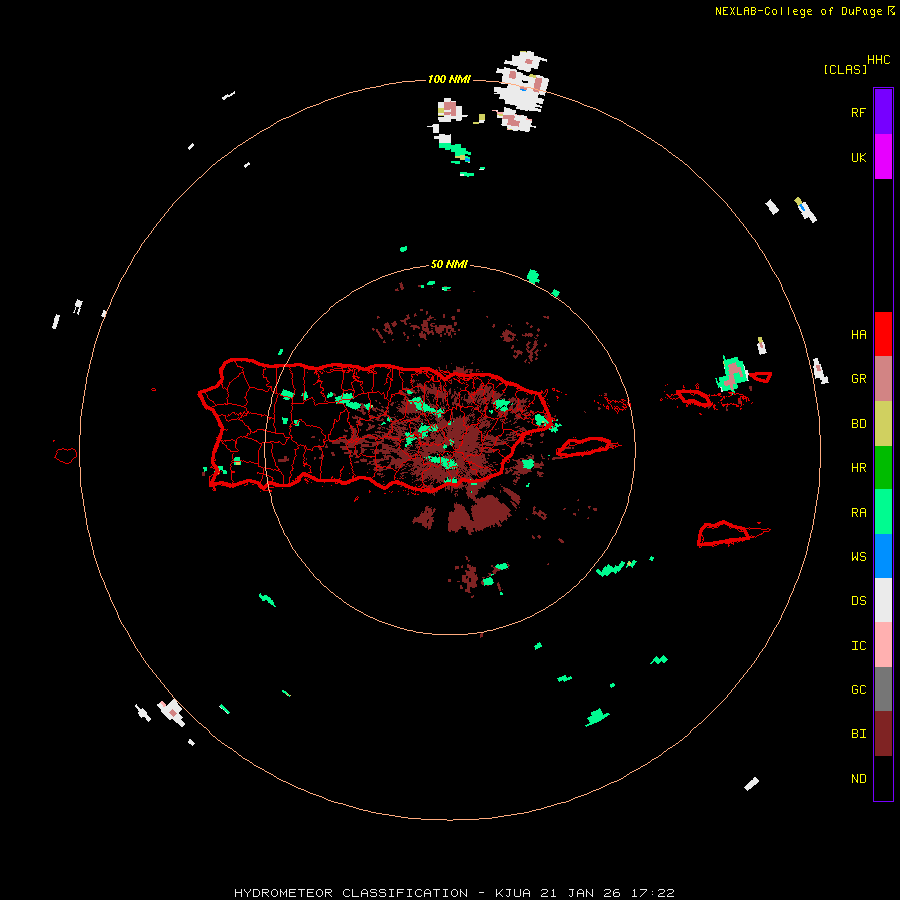Select the "IC" legend label

tap(858, 646)
